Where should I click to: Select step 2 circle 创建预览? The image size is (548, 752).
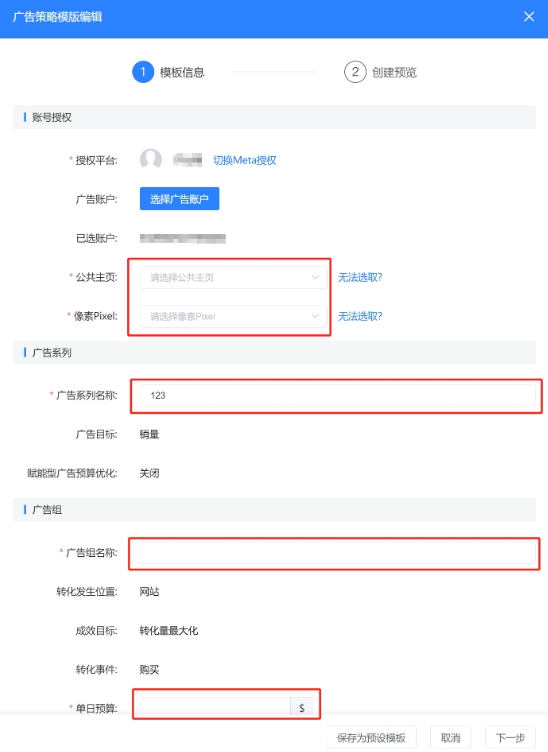pyautogui.click(x=355, y=72)
